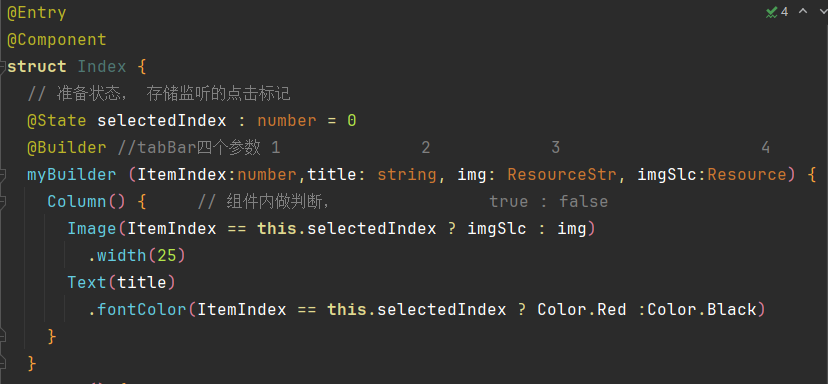Collapse the struct Index code block
This screenshot has width=828, height=384.
(x=3, y=67)
